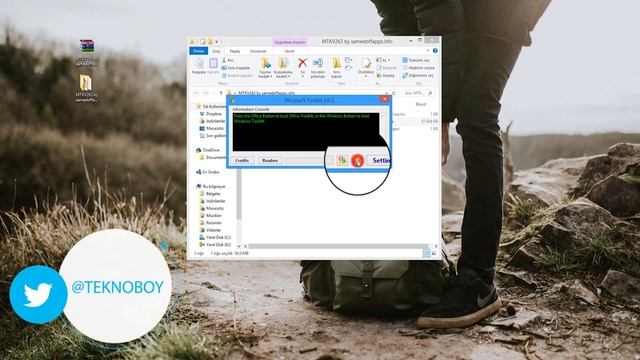The image size is (640, 360).
Task: Collapse the ribbon with the chevron
Action: [x=428, y=51]
